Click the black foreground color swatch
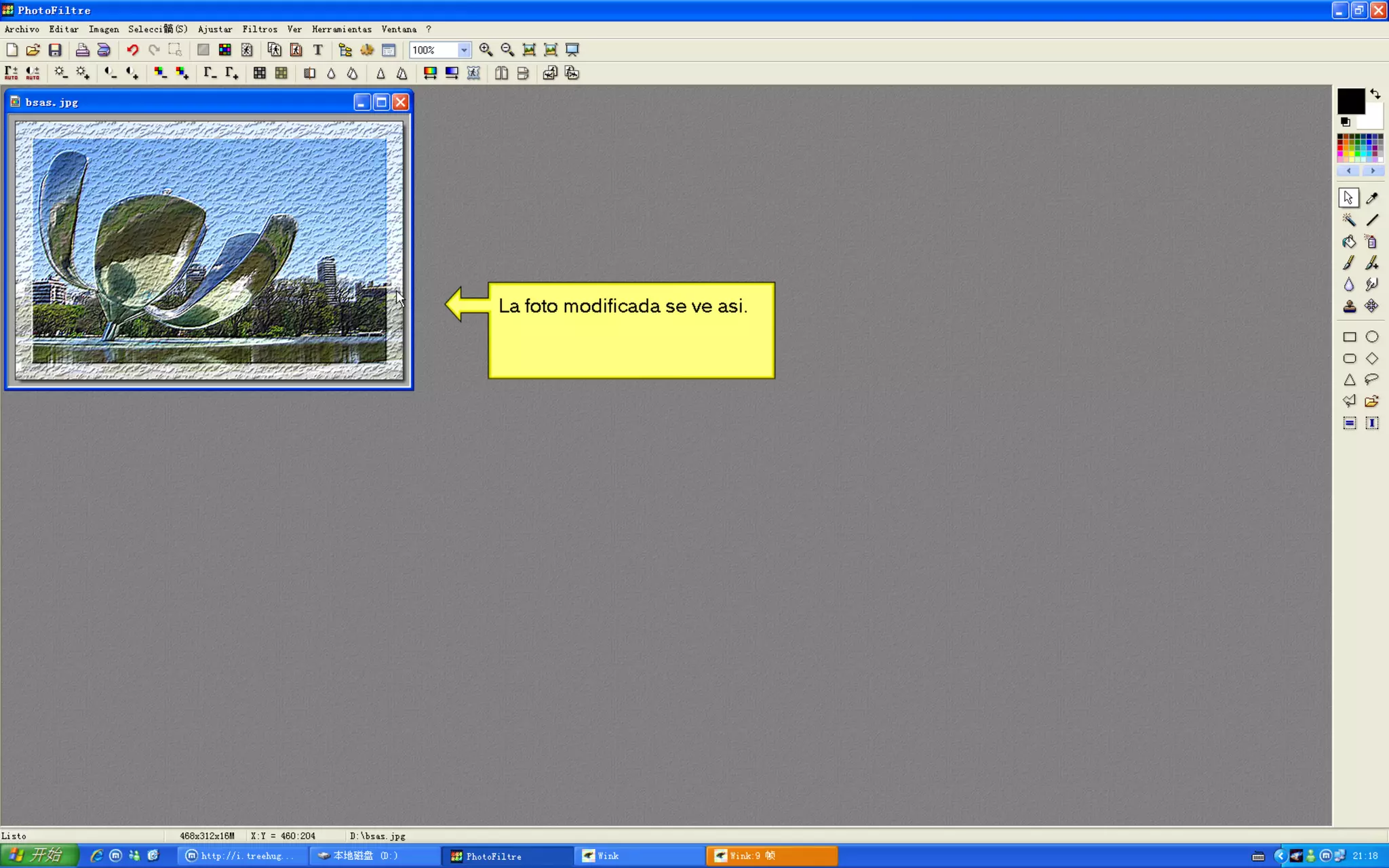Image resolution: width=1389 pixels, height=868 pixels. [1350, 101]
